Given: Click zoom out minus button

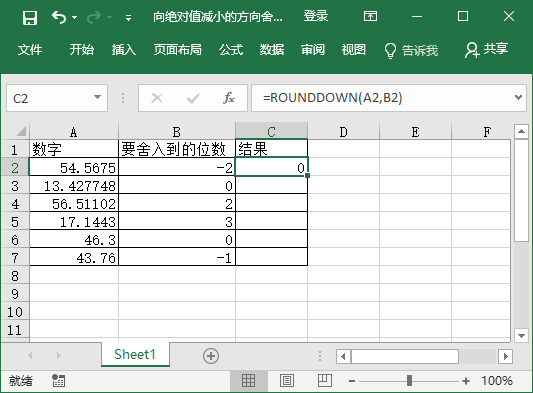Looking at the screenshot, I should [x=352, y=381].
